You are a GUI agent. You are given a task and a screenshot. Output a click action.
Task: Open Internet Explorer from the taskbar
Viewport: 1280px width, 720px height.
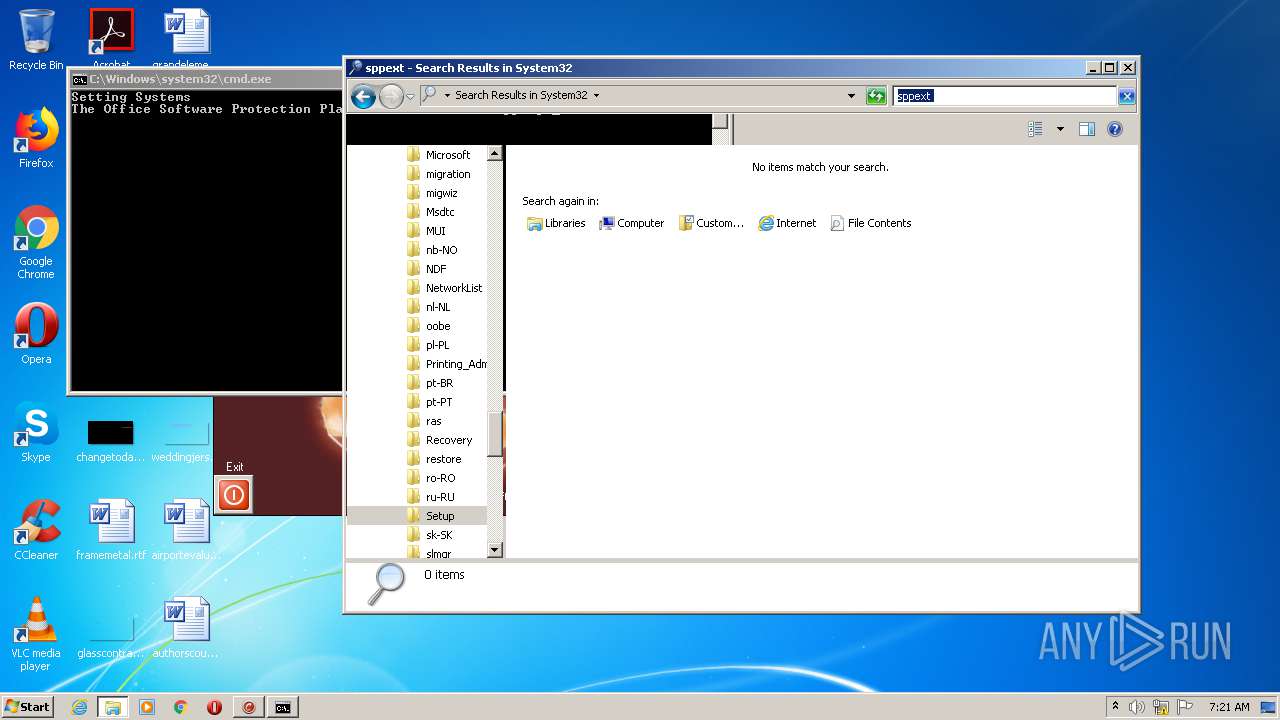[x=79, y=707]
